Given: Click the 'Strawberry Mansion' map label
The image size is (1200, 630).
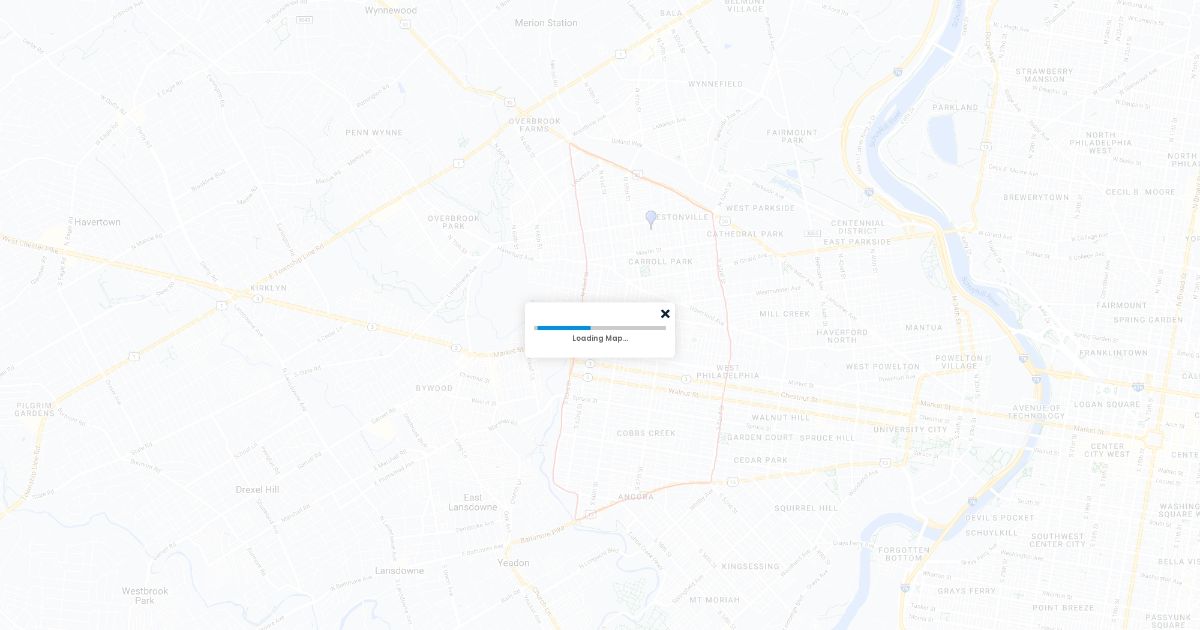Looking at the screenshot, I should point(1044,75).
